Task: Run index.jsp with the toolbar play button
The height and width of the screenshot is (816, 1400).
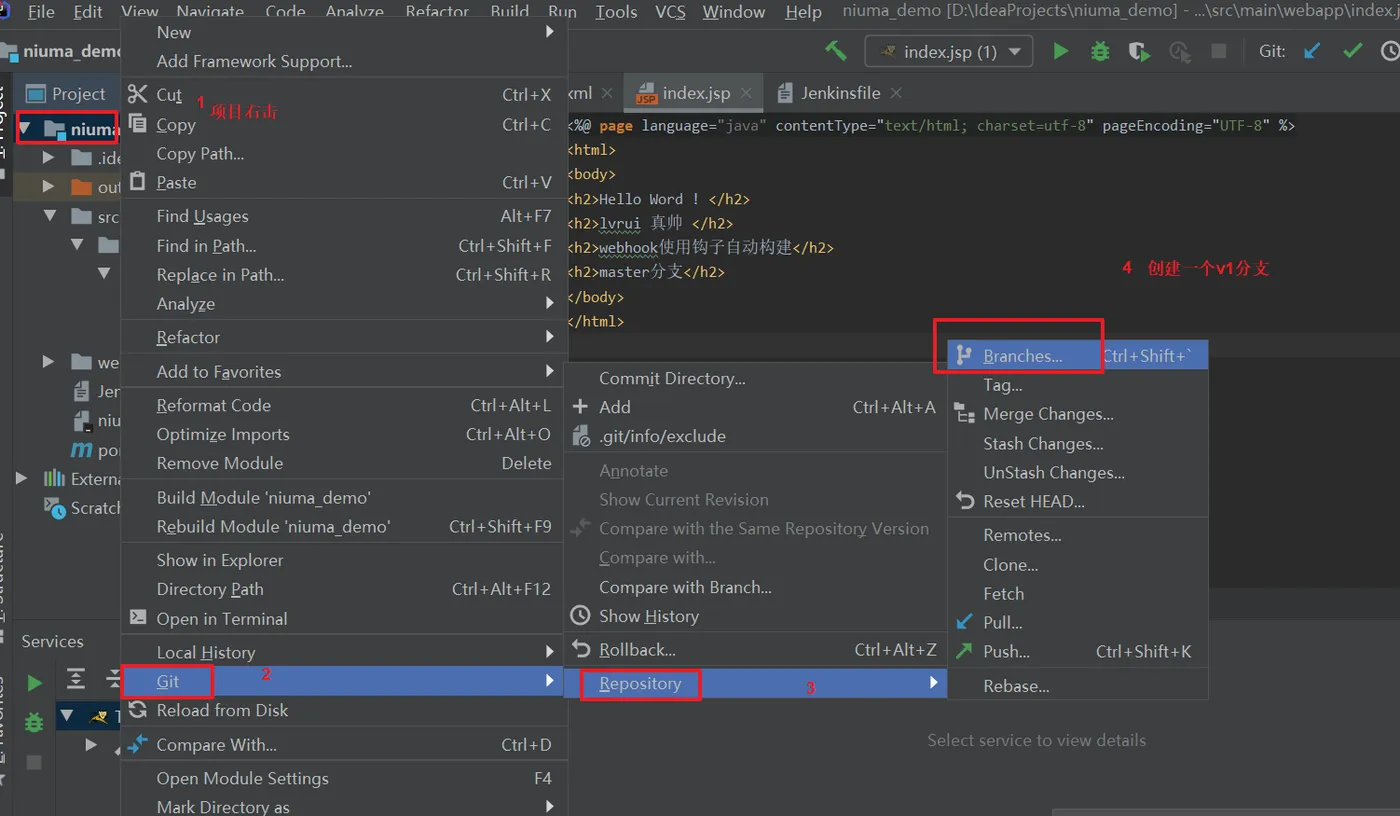Action: [x=1061, y=51]
